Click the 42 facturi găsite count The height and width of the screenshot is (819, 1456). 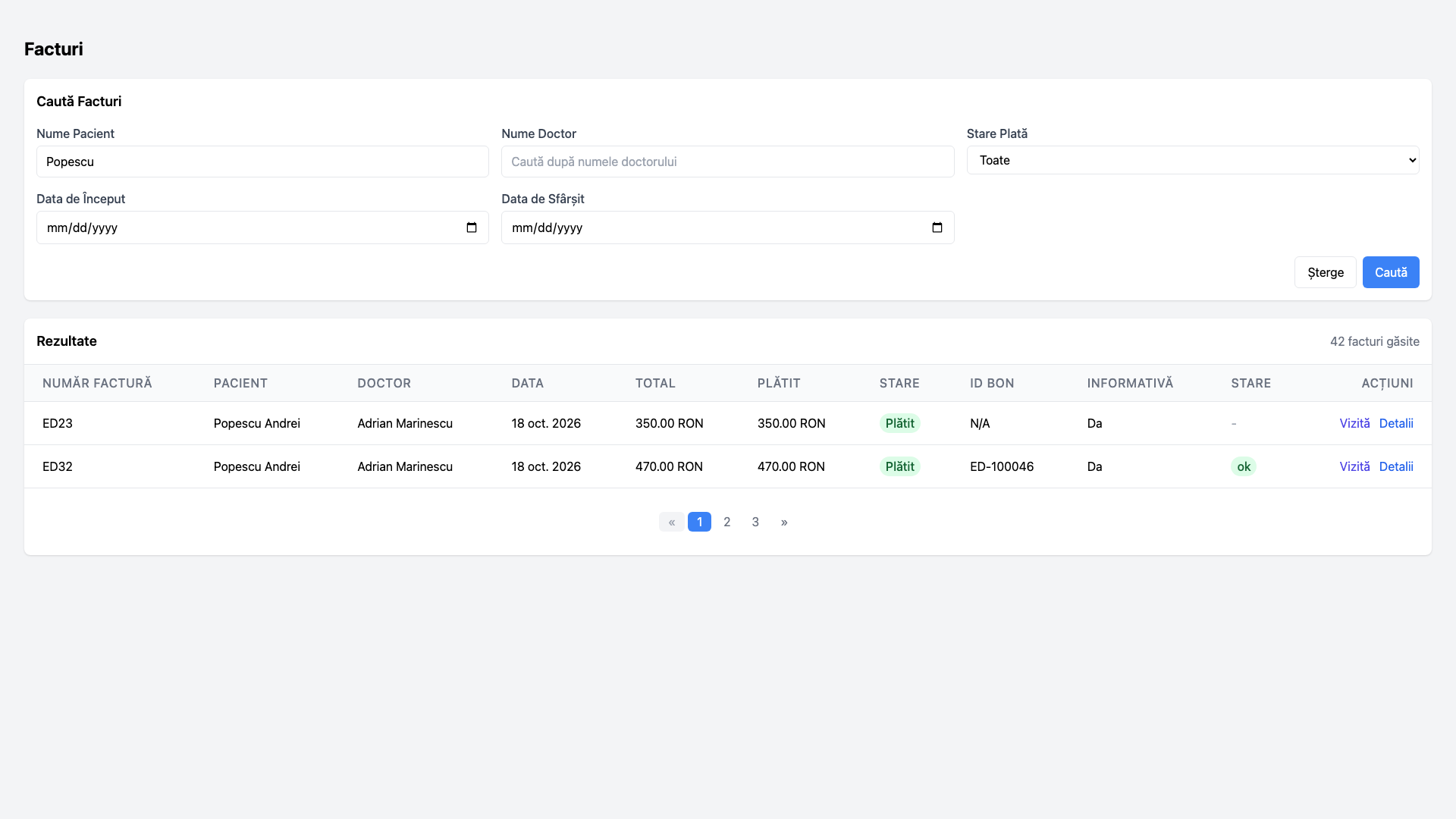(1374, 341)
